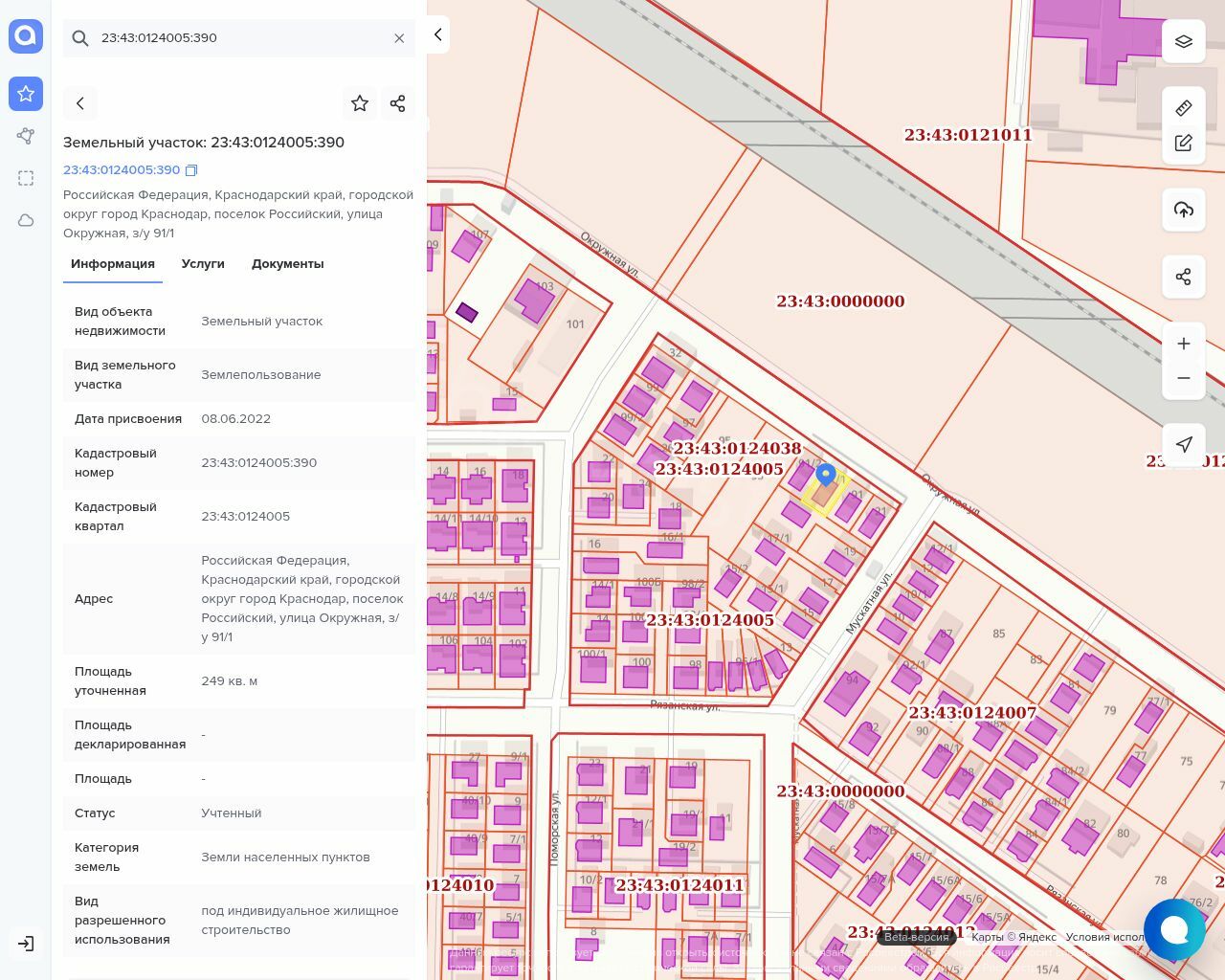
Task: Add this land plot to favorites
Action: 360,103
